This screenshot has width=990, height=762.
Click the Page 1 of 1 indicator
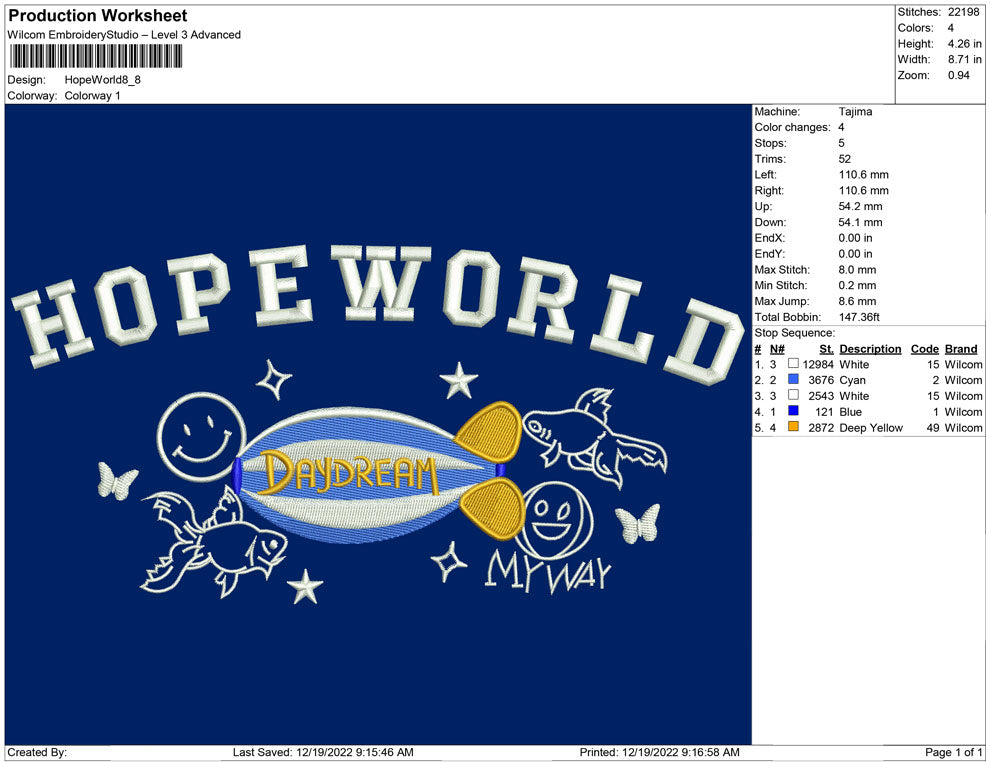[953, 752]
